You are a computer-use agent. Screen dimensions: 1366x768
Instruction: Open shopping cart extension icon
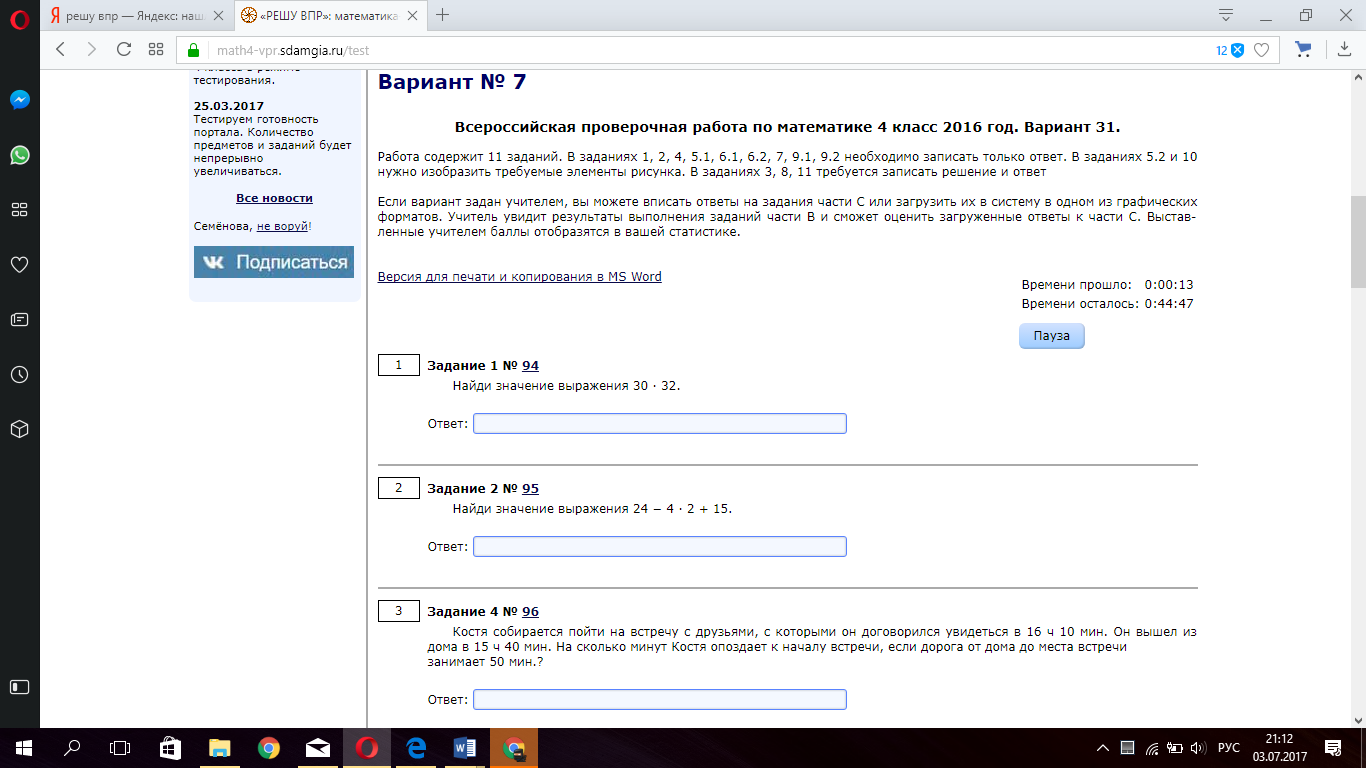[1303, 49]
